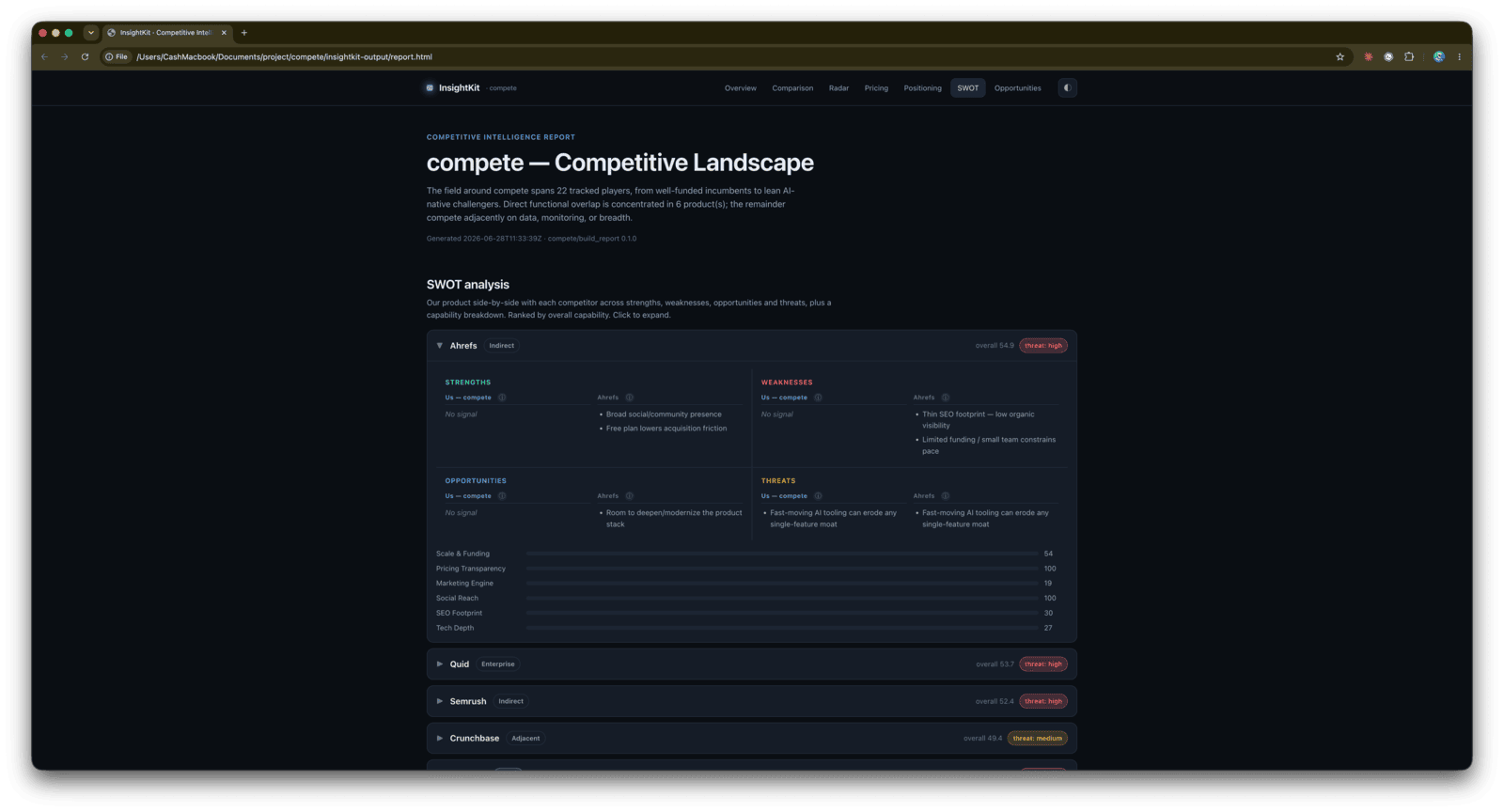Screen dimensions: 1504x812
Task: Go to the Comparison nav section
Action: (792, 88)
